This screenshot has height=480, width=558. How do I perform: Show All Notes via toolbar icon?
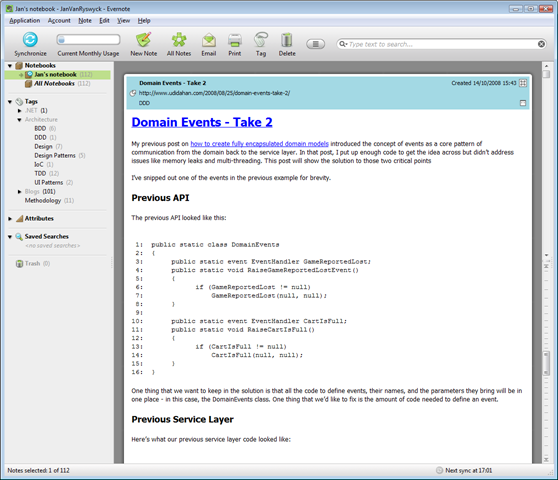(x=179, y=39)
